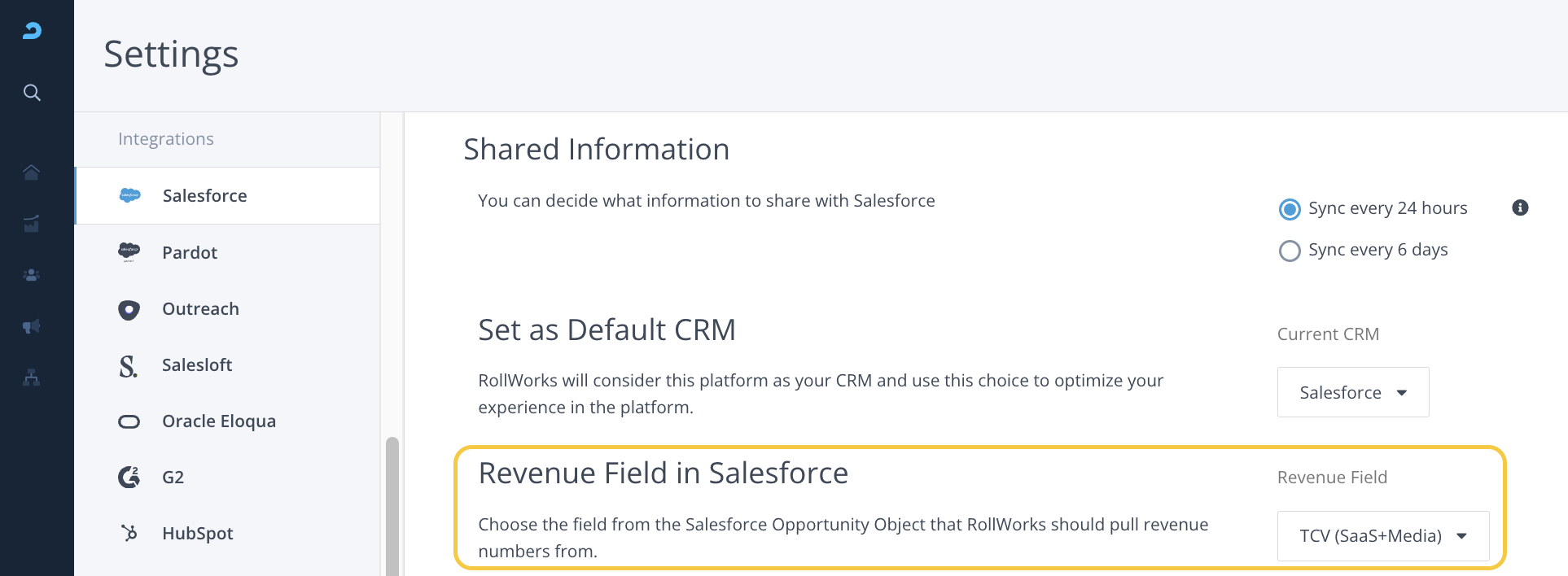Switch to the Pardot integration
Viewport: 1568px width, 576px height.
190,253
